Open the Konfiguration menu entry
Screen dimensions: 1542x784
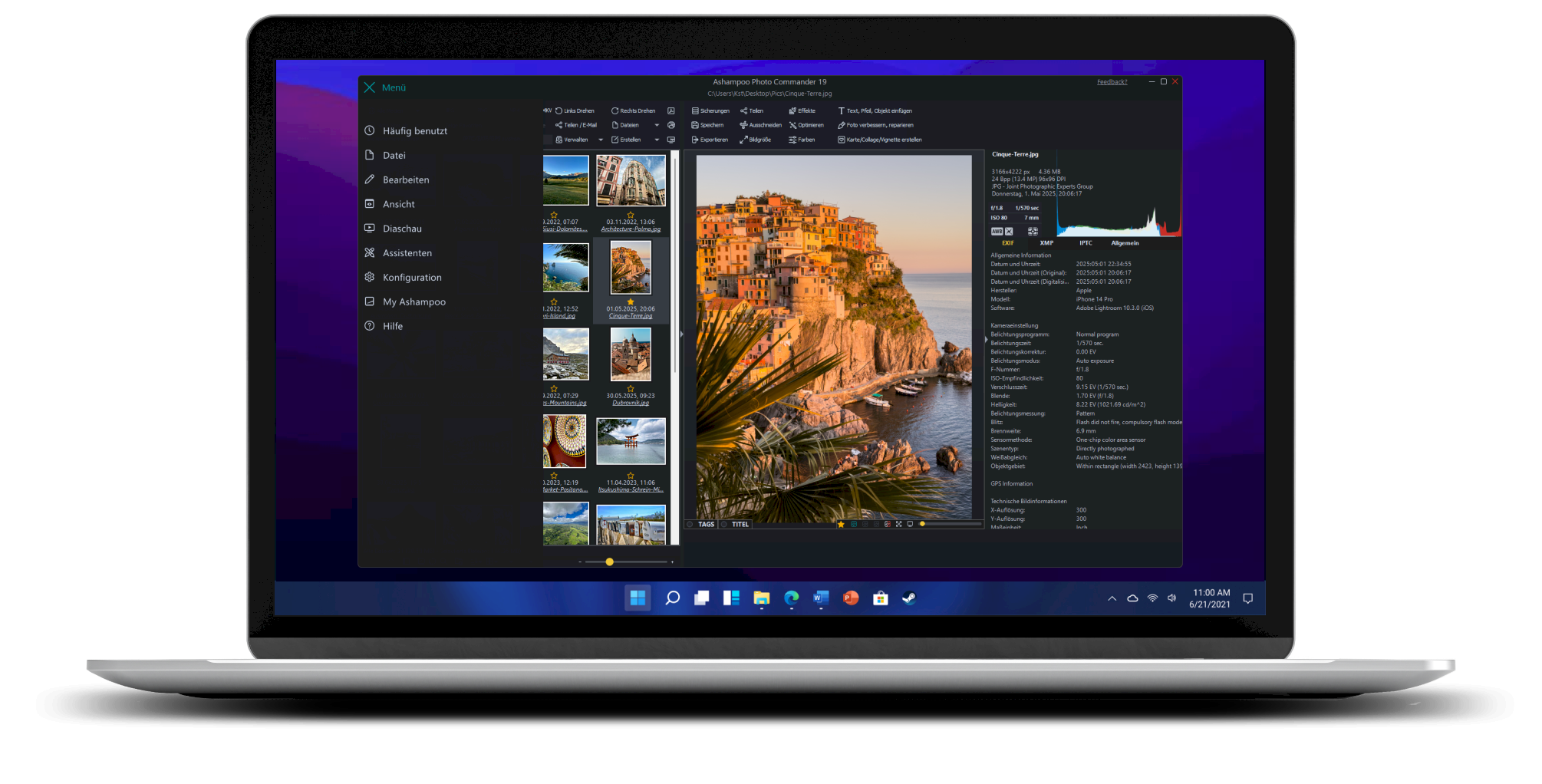pyautogui.click(x=404, y=278)
